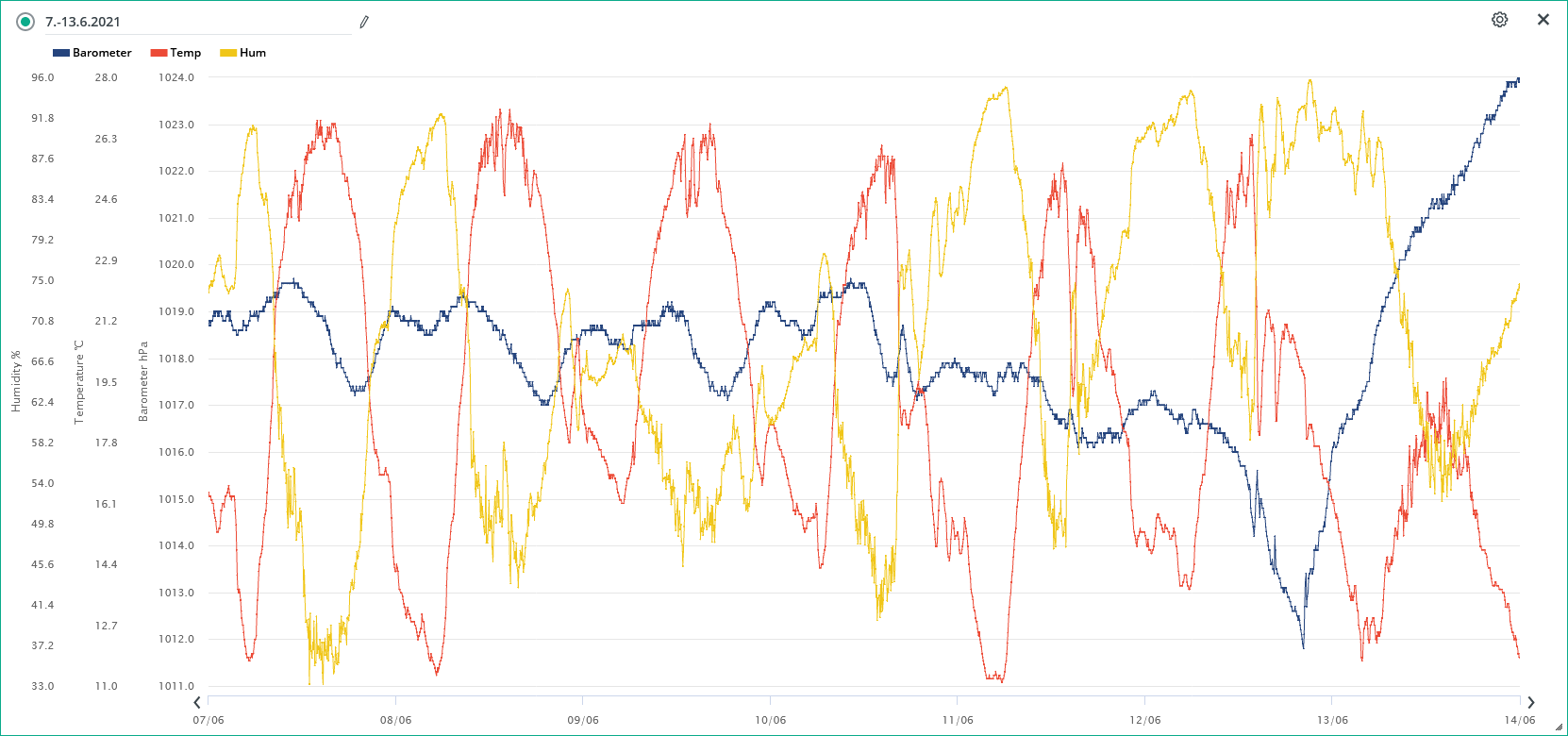
Task: Click the 10/06 date tick on the x-axis
Action: 770,720
